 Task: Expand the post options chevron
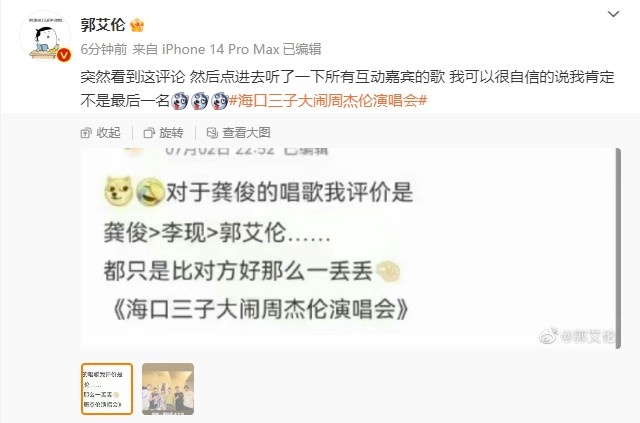[x=613, y=14]
